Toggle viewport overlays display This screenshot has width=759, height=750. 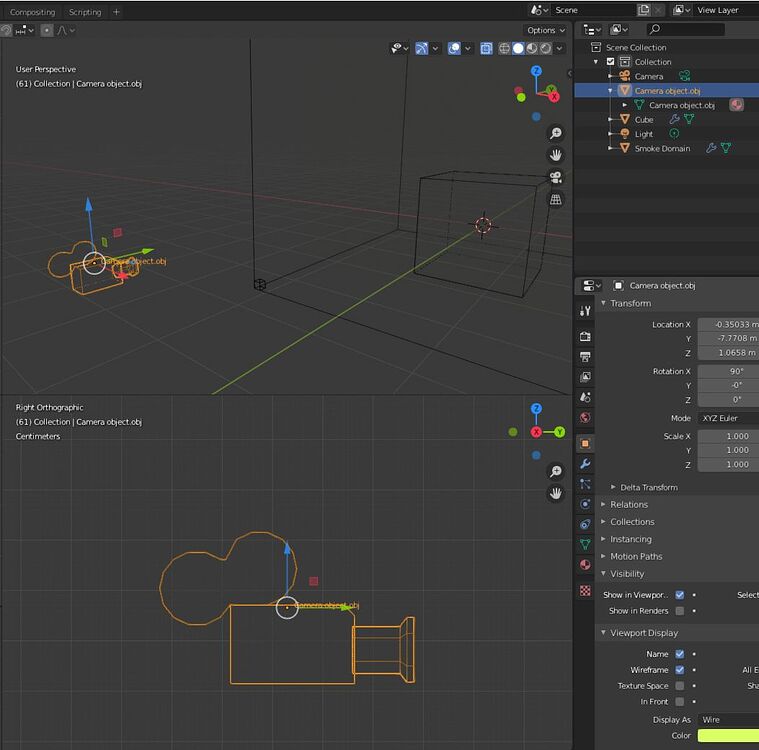click(x=454, y=48)
